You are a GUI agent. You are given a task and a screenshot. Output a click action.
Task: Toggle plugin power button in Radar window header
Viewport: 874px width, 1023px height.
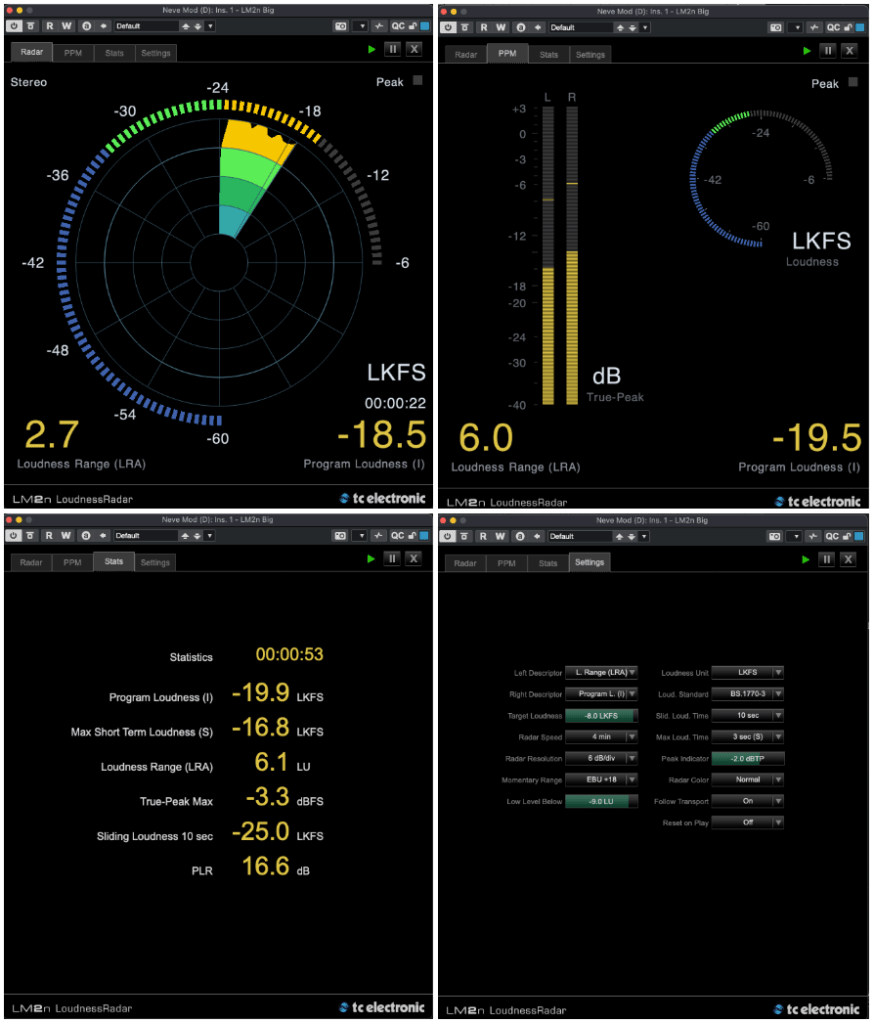(x=14, y=26)
